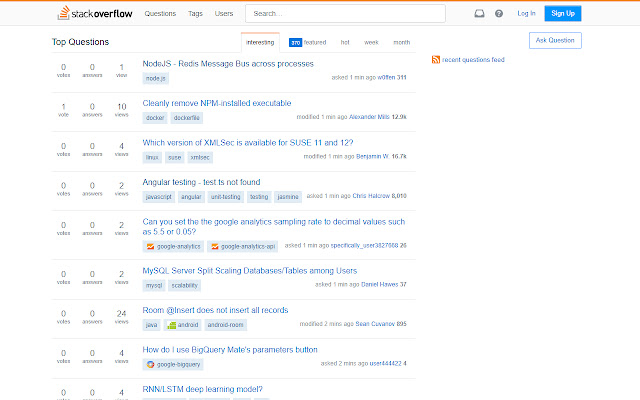Open the Questions menu item
The height and width of the screenshot is (400, 640).
160,13
